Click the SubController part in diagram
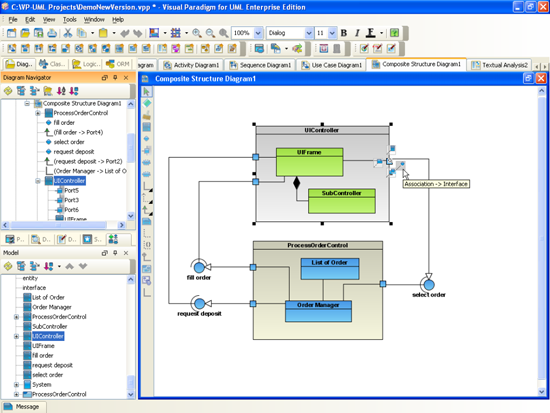Viewport: 550px width, 413px height. (x=342, y=201)
